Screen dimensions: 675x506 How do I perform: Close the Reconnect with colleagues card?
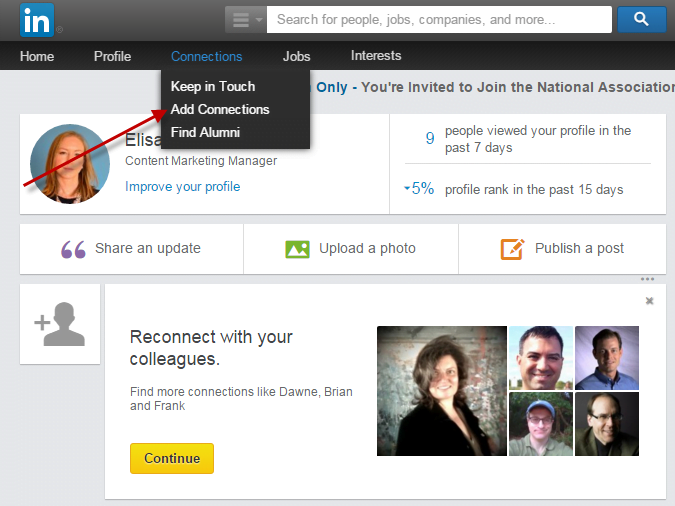[650, 301]
